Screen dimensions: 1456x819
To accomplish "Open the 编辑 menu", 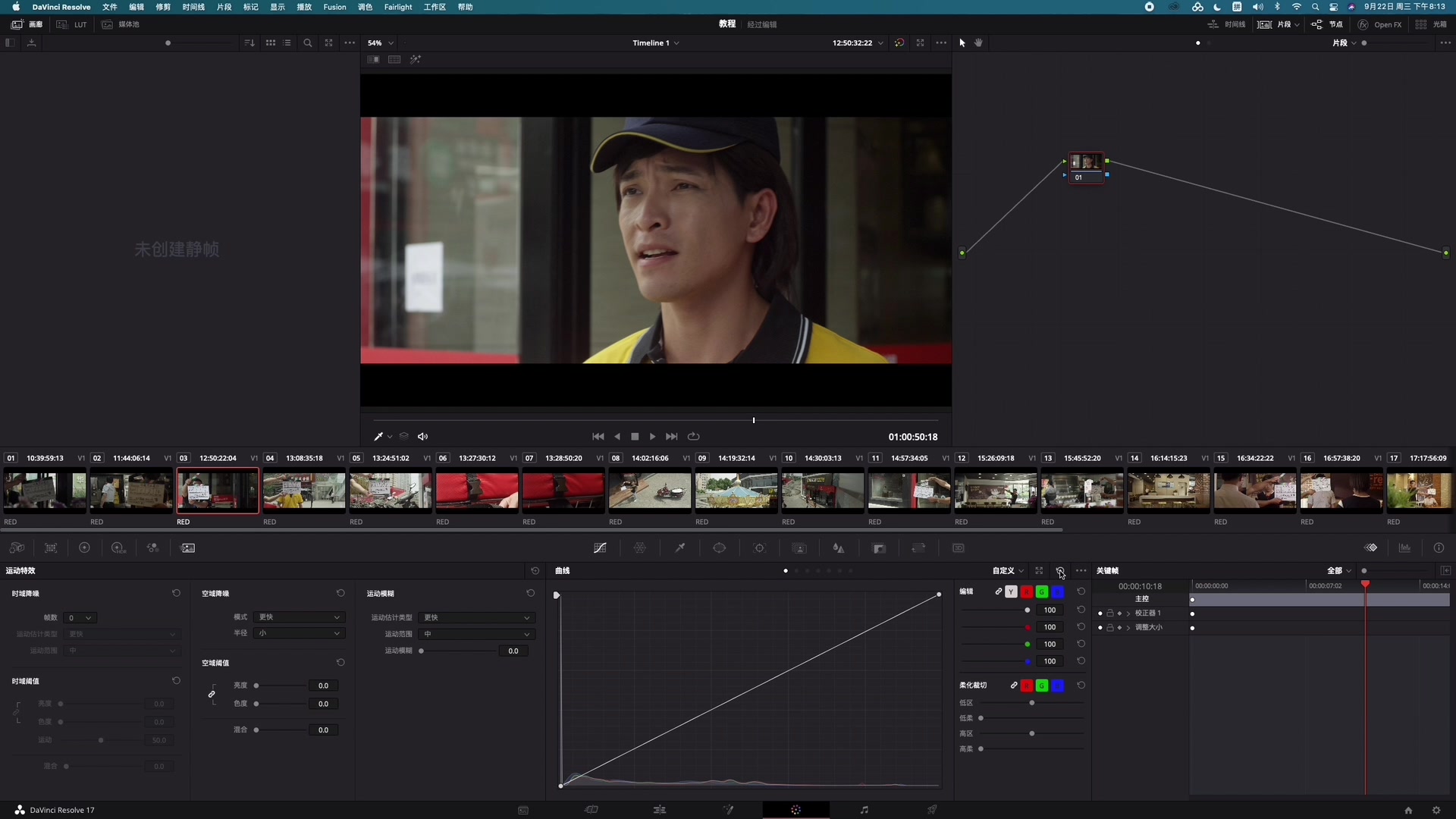I will click(136, 7).
